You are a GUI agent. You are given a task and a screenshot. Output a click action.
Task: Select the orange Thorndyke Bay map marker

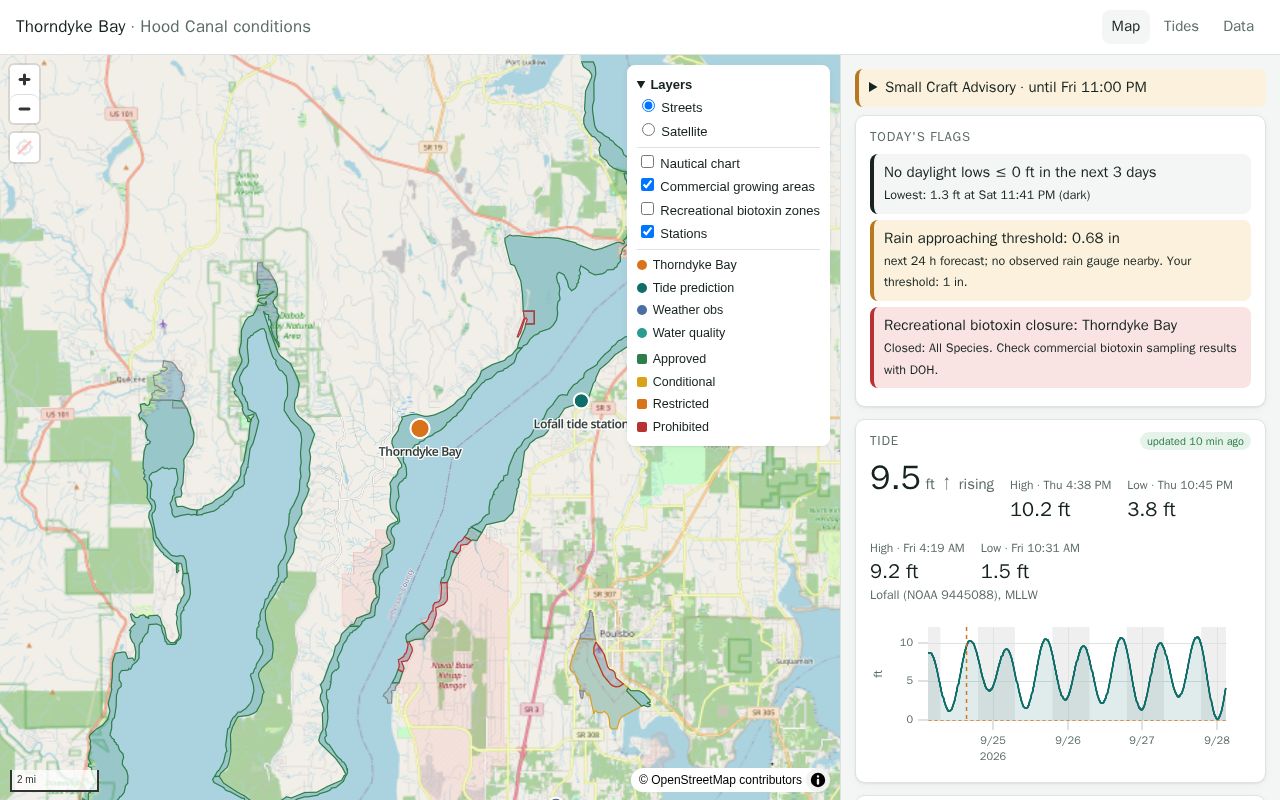(420, 428)
